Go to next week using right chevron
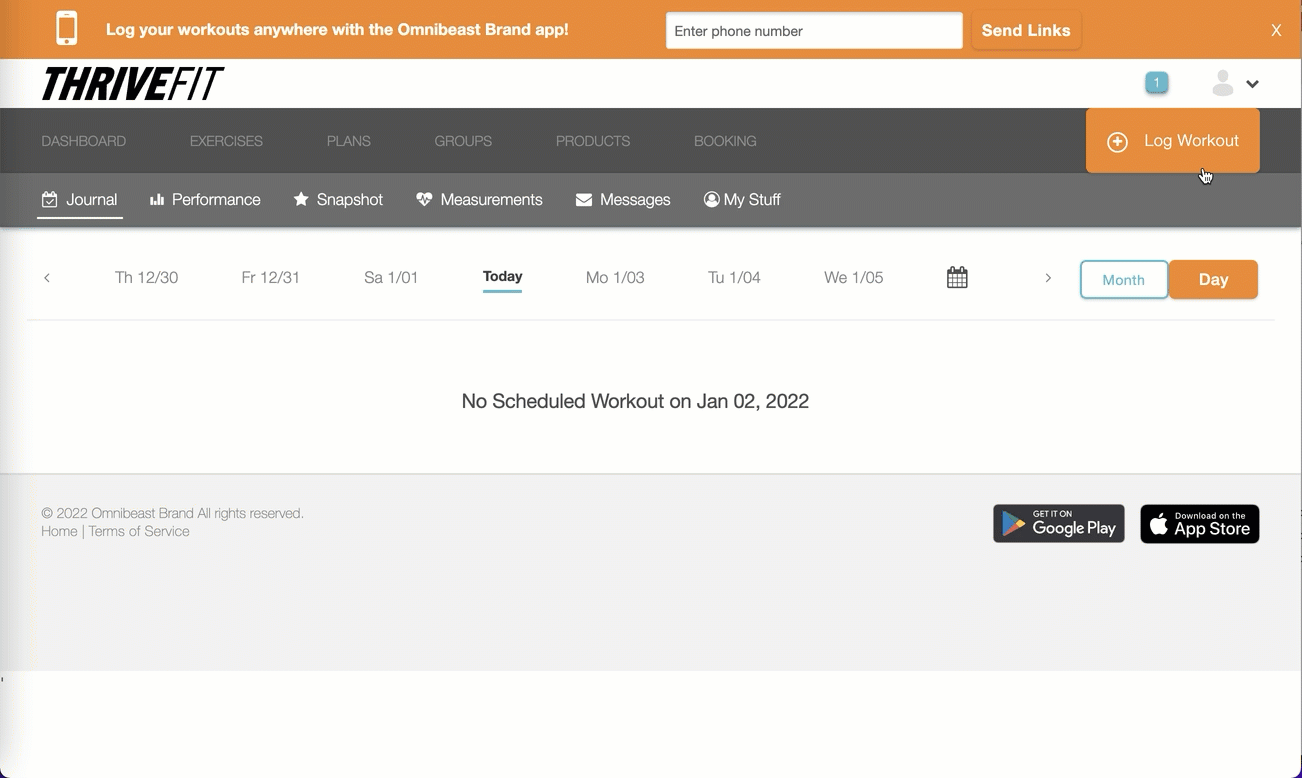This screenshot has height=778, width=1302. point(1048,278)
